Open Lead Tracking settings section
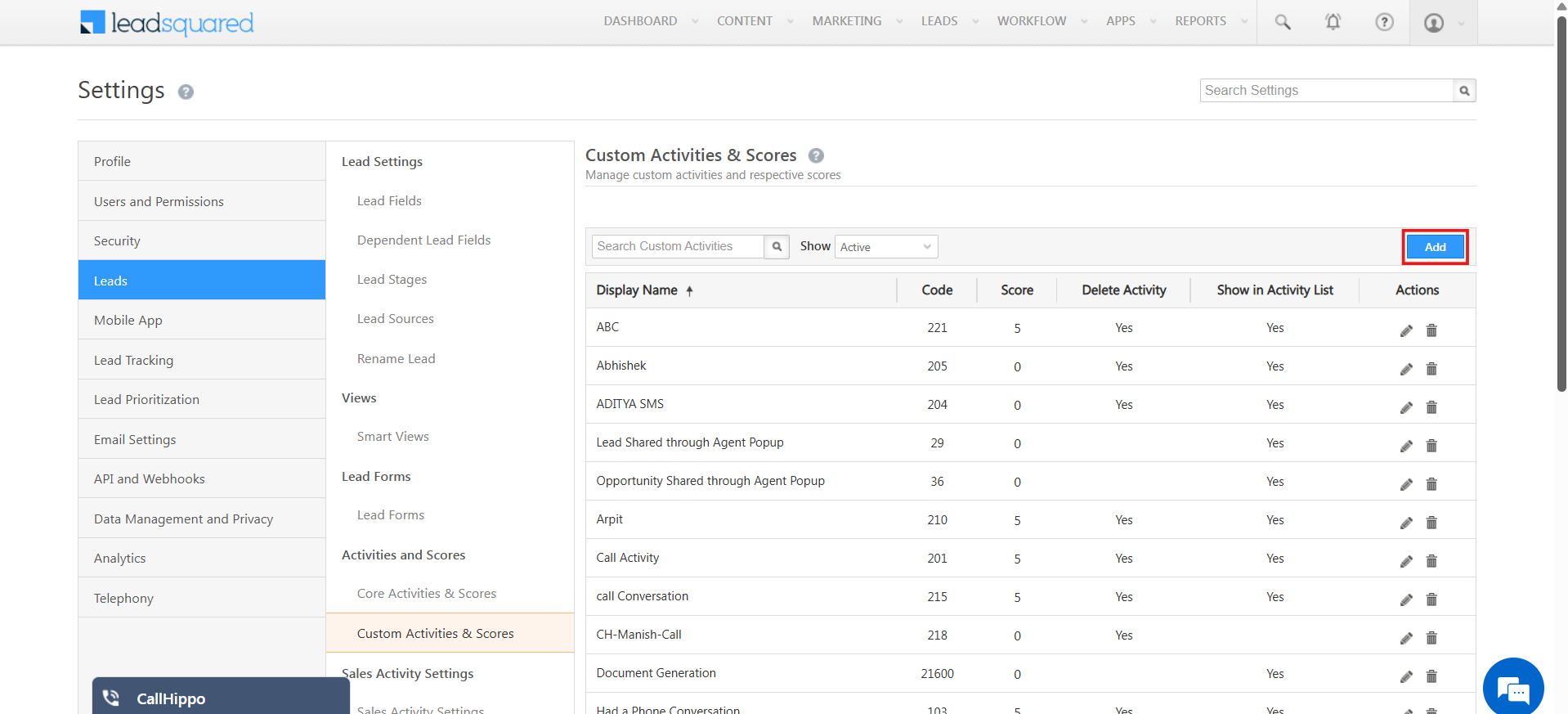Image resolution: width=1568 pixels, height=714 pixels. (202, 360)
